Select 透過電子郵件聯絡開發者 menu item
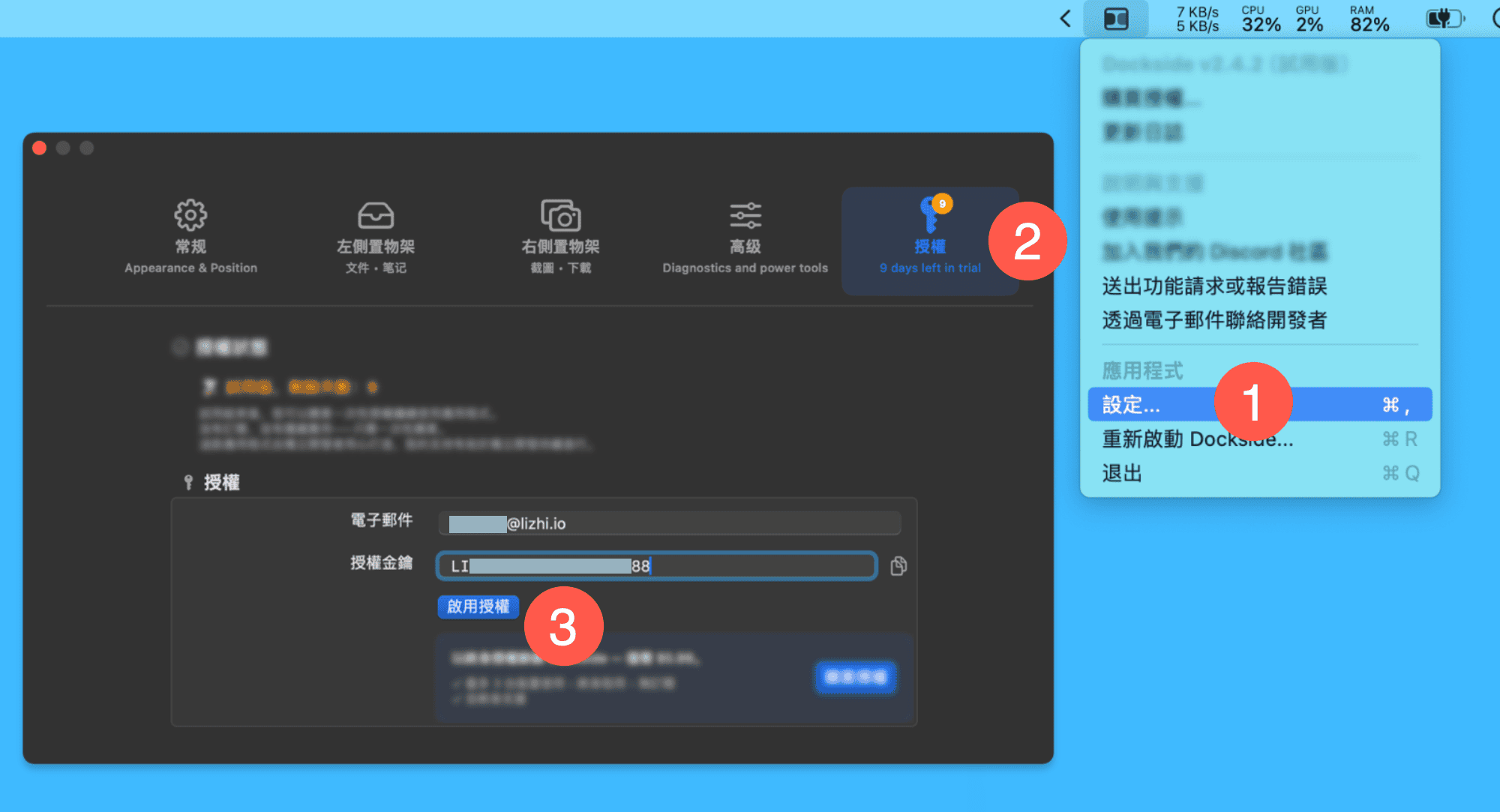 [1214, 320]
